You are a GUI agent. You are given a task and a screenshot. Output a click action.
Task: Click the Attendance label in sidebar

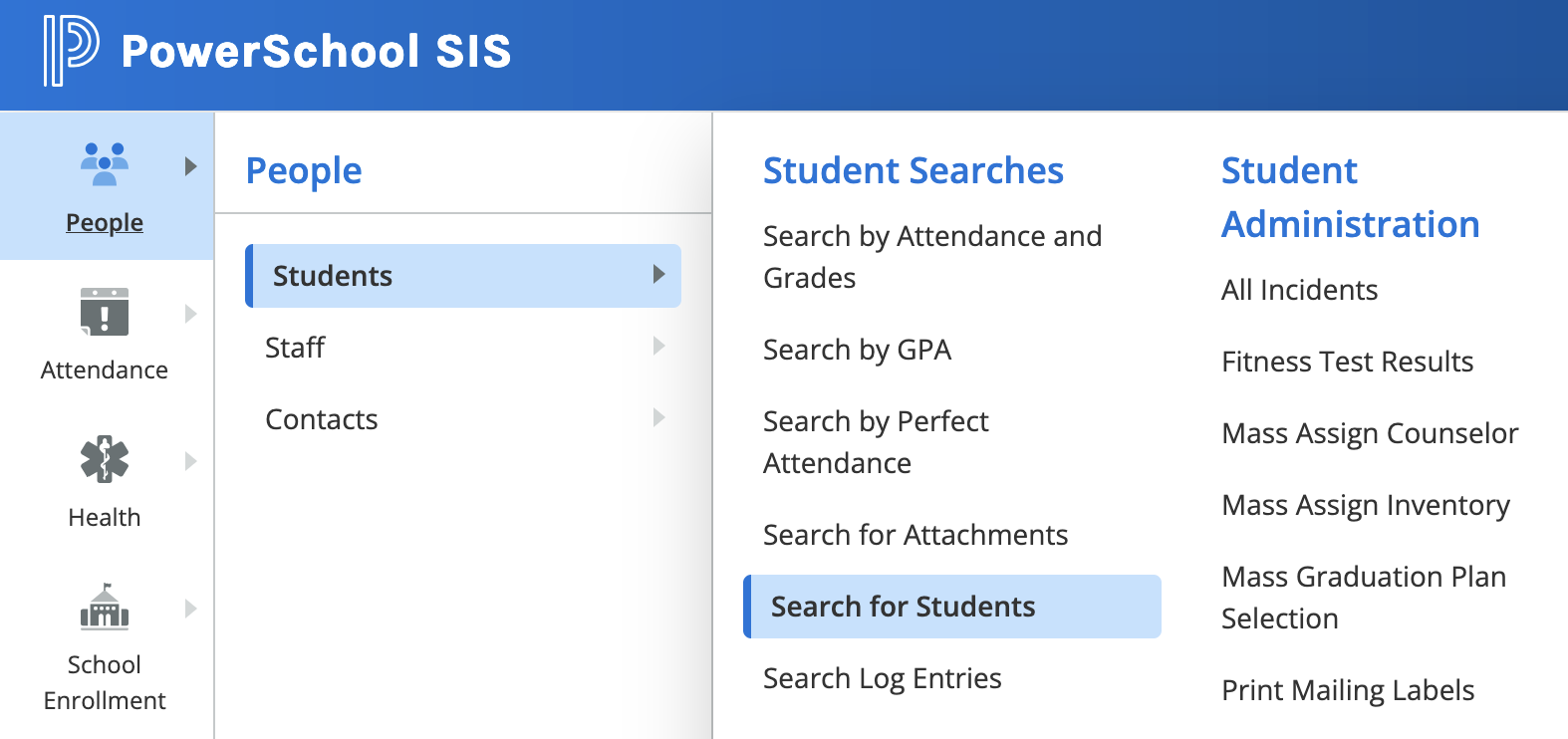tap(105, 369)
